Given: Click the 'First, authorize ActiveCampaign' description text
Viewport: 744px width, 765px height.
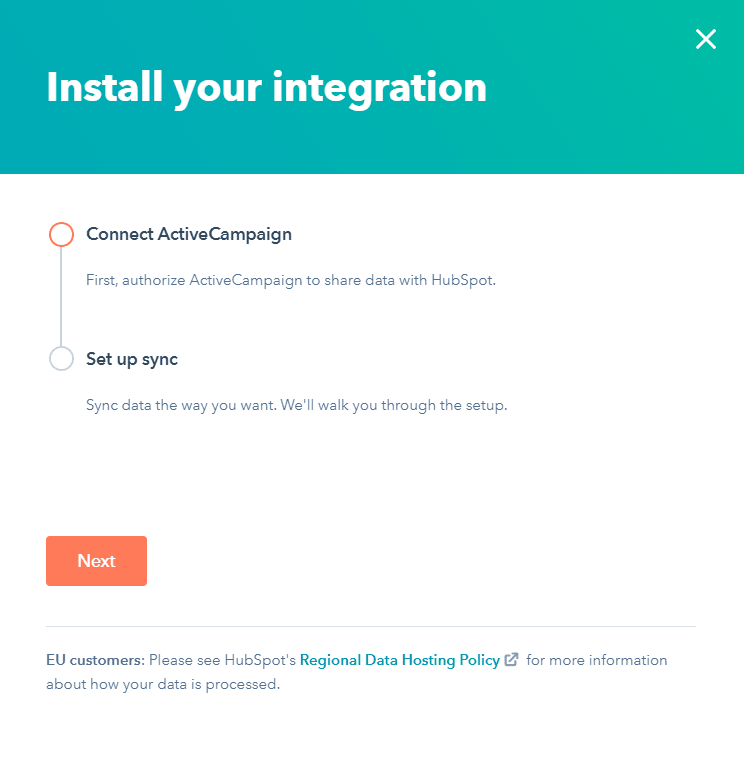Looking at the screenshot, I should [291, 281].
